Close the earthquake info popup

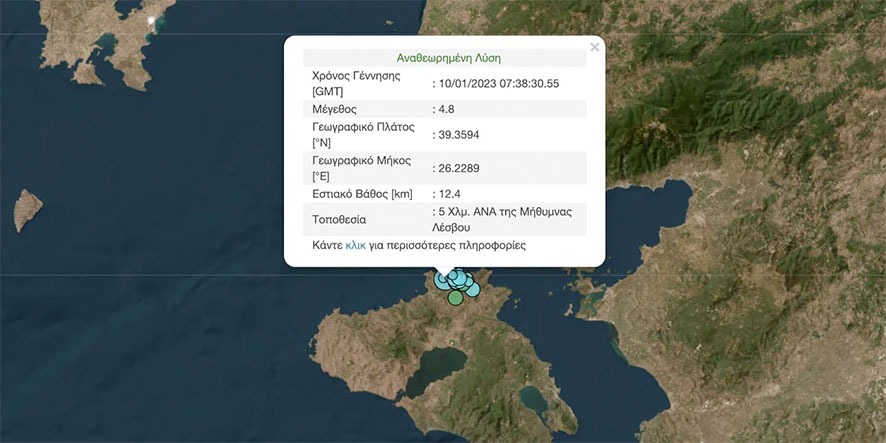[x=595, y=47]
